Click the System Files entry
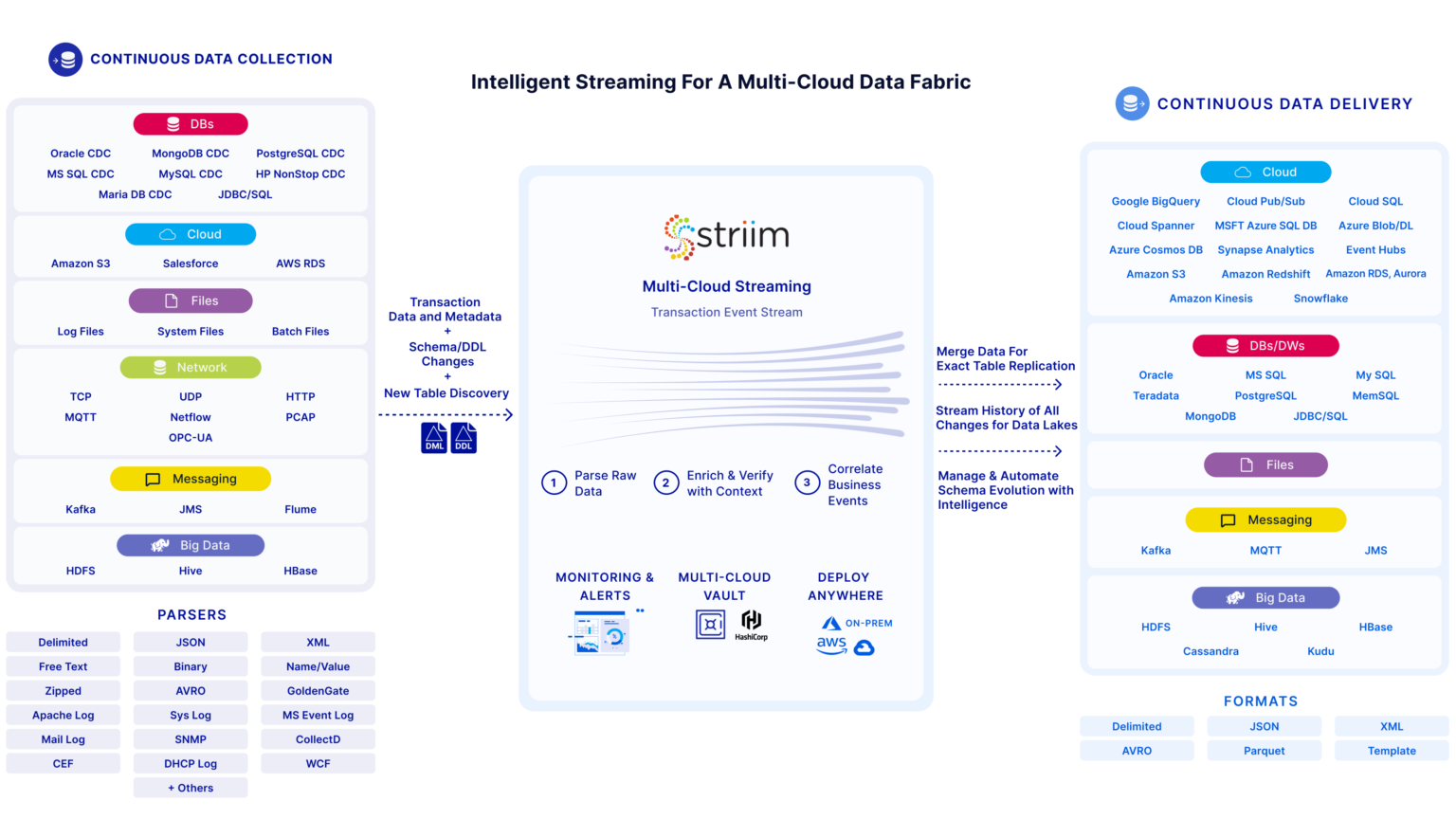This screenshot has height=819, width=1456. (191, 332)
